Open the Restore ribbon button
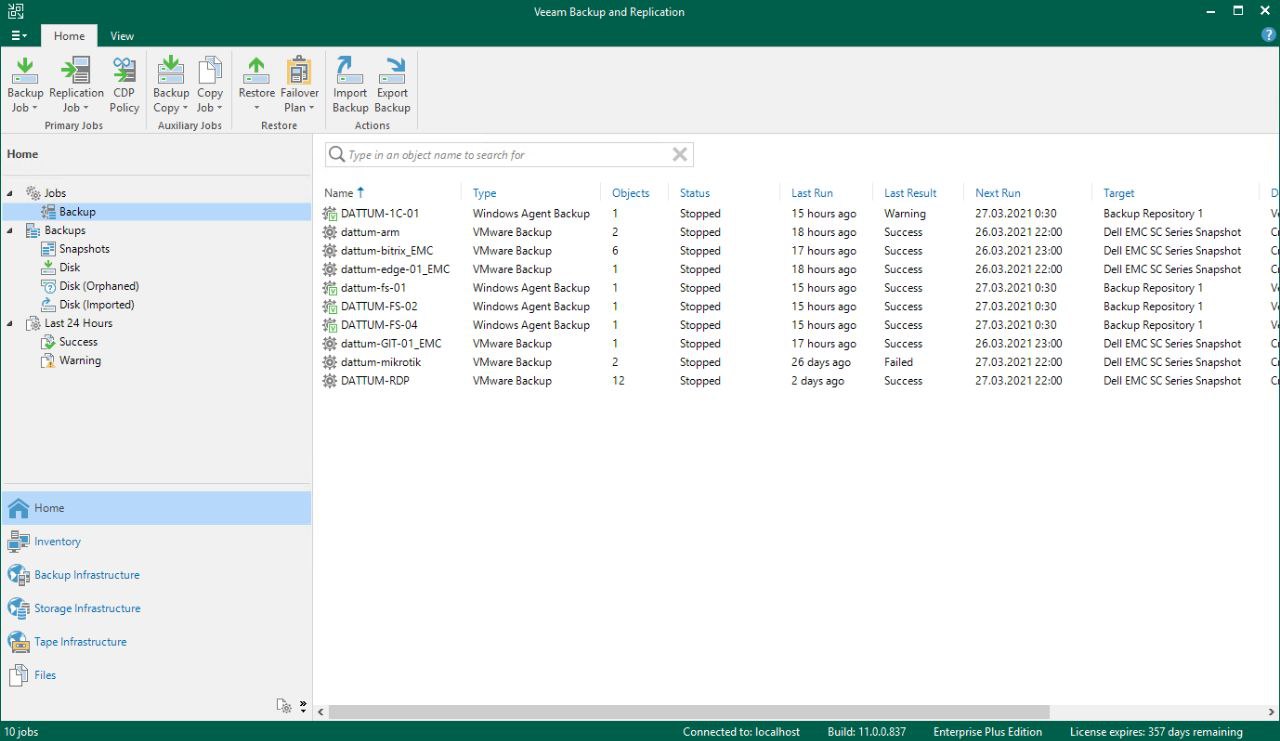Image resolution: width=1280 pixels, height=741 pixels. click(256, 84)
